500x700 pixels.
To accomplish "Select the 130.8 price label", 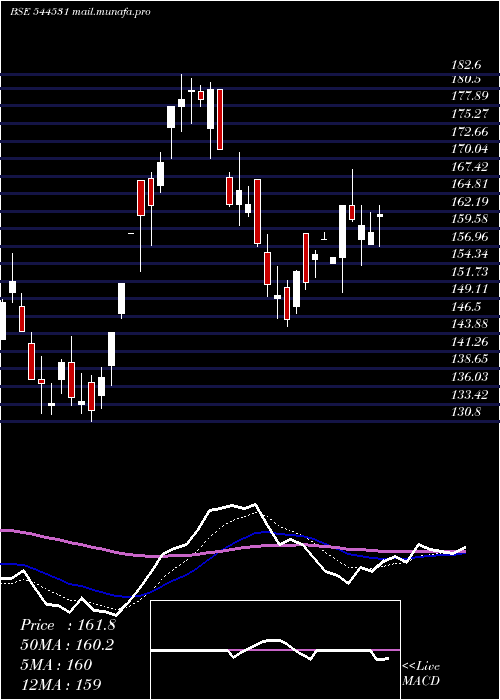I will tap(466, 412).
